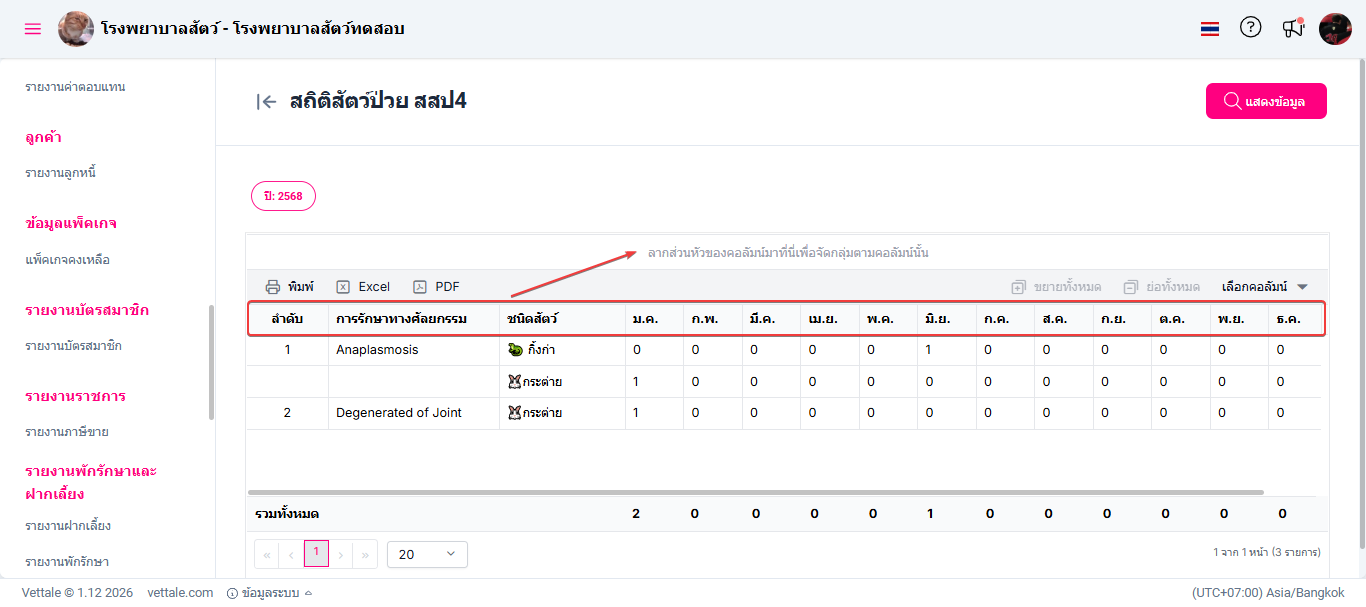1366x607 pixels.
Task: Open the page size 20 dropdown
Action: coord(426,554)
